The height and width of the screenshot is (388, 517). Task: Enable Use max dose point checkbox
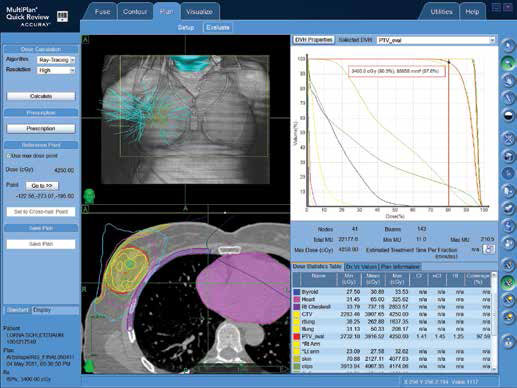[x=9, y=156]
